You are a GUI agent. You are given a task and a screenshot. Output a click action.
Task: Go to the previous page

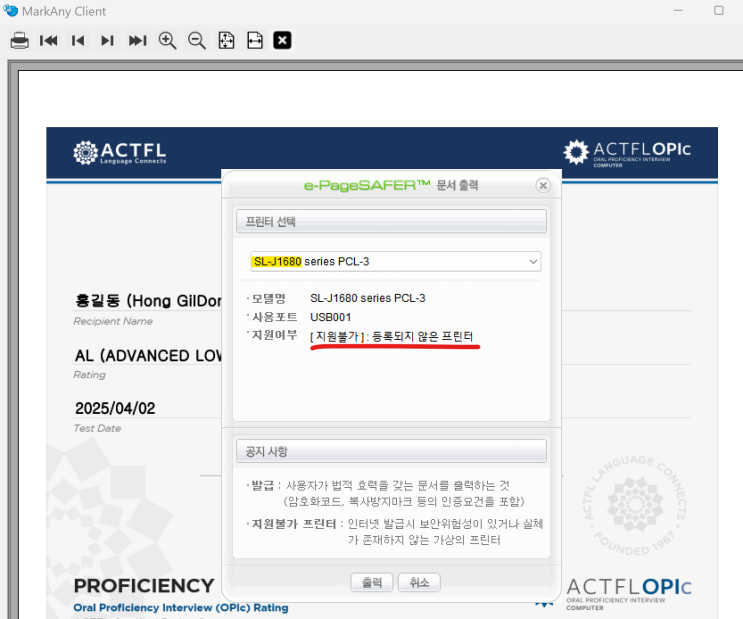78,40
